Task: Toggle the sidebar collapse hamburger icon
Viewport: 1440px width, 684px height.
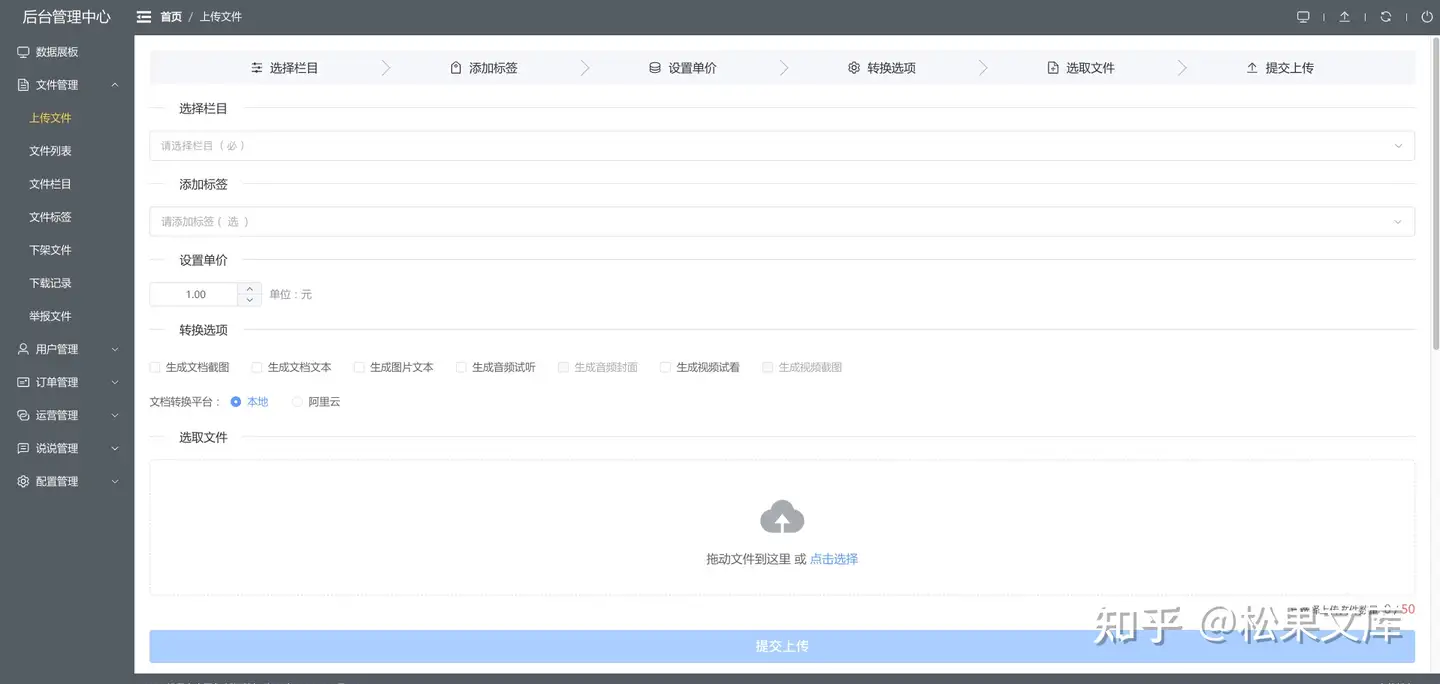Action: click(144, 17)
